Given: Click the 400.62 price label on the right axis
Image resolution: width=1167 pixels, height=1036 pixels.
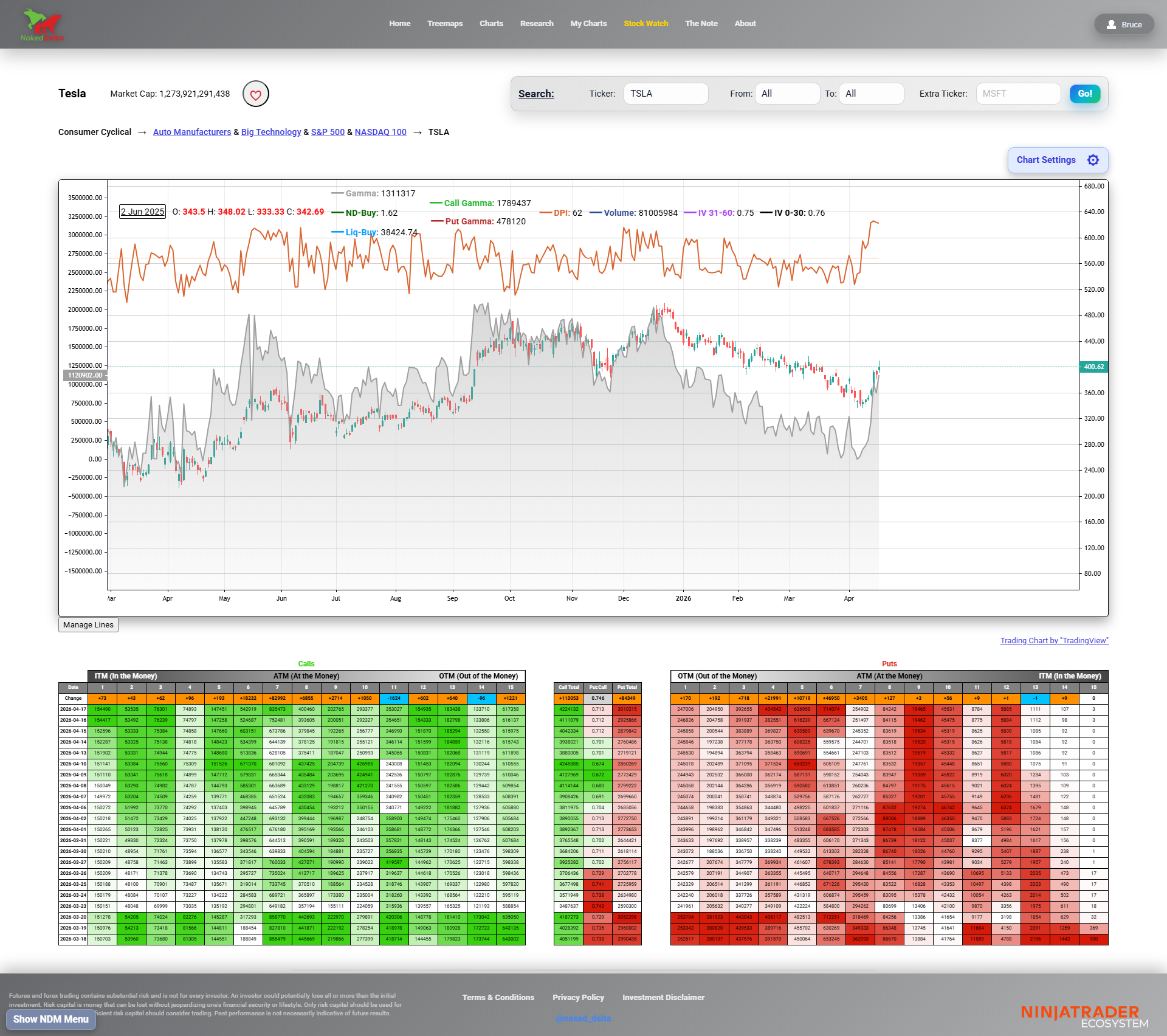Looking at the screenshot, I should click(1093, 367).
